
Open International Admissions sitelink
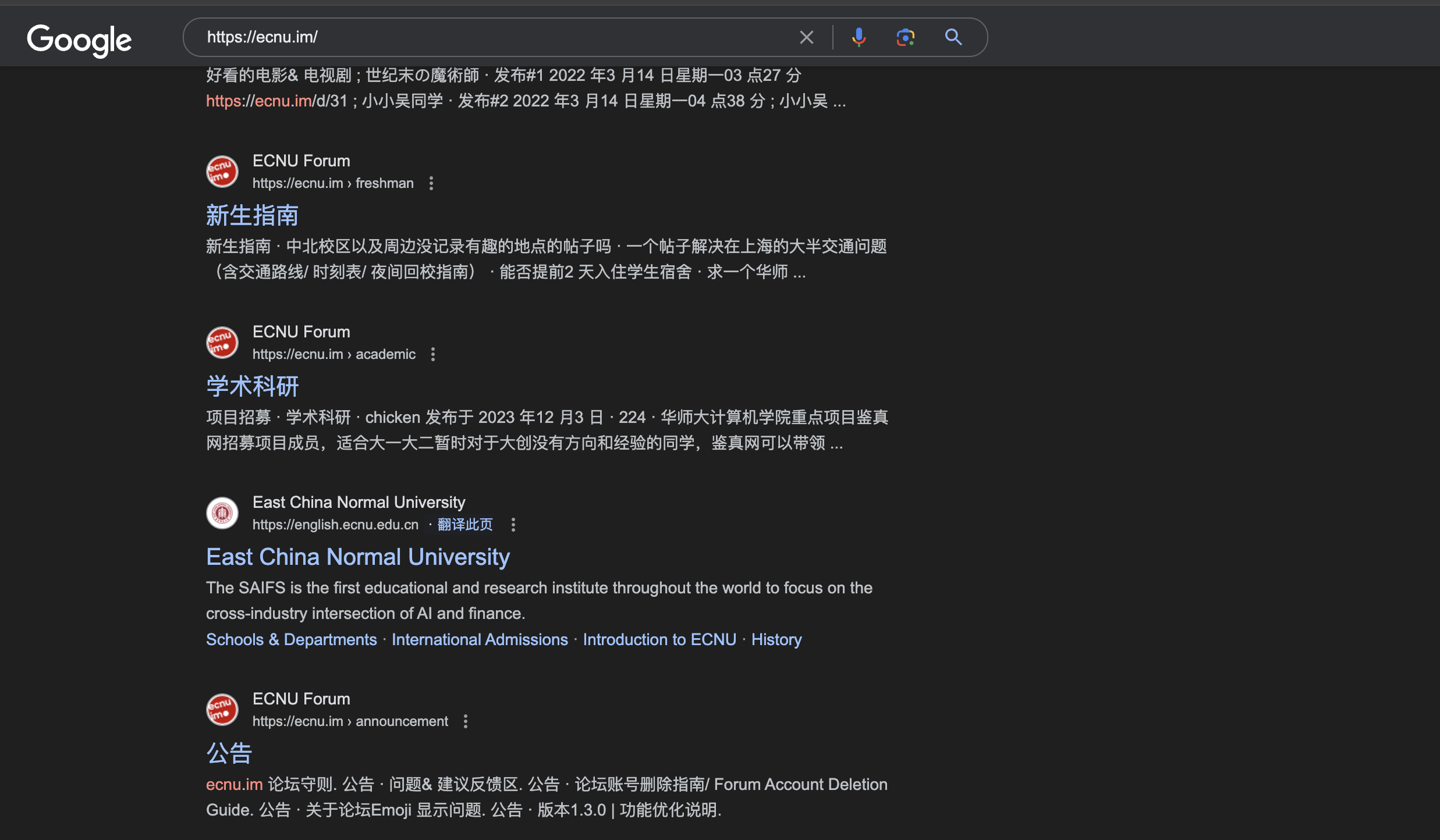[480, 639]
